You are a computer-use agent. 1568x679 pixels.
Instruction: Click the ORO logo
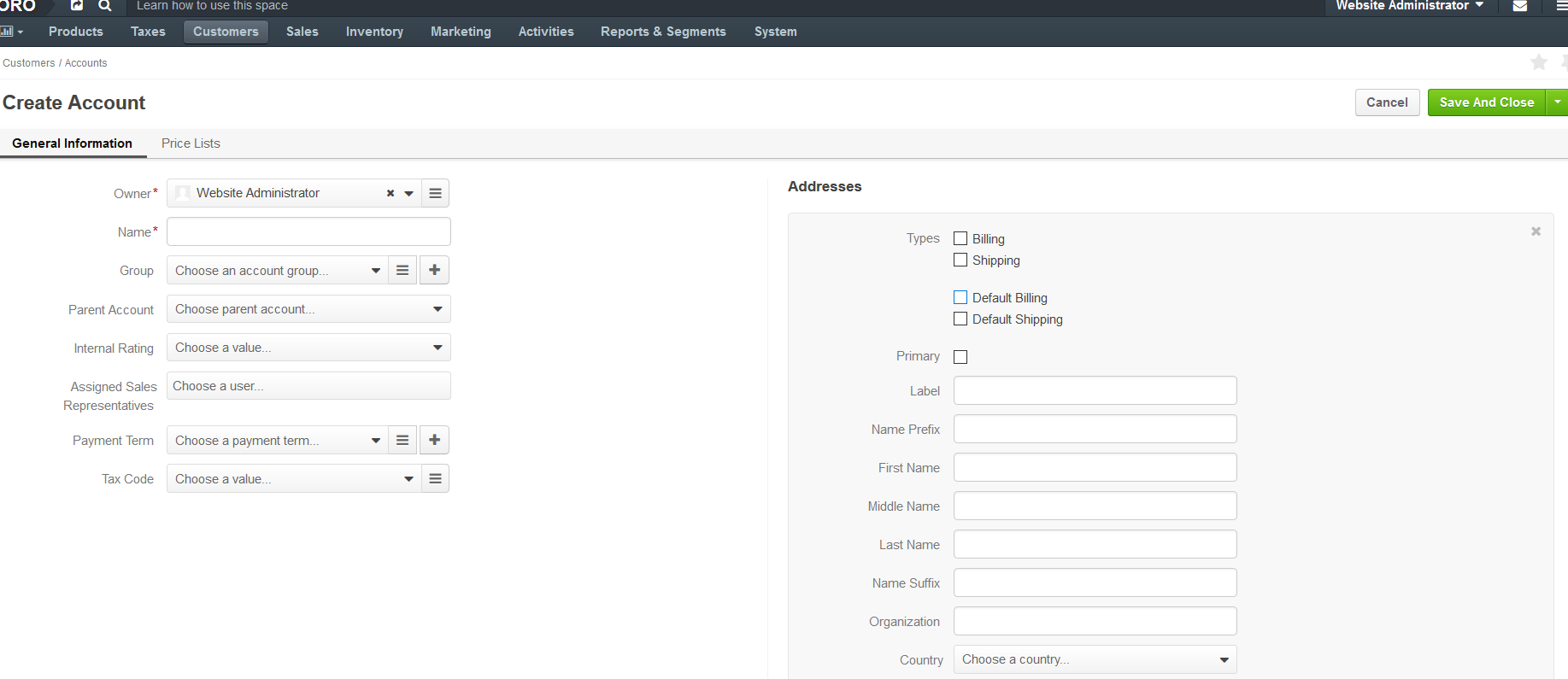coord(18,6)
